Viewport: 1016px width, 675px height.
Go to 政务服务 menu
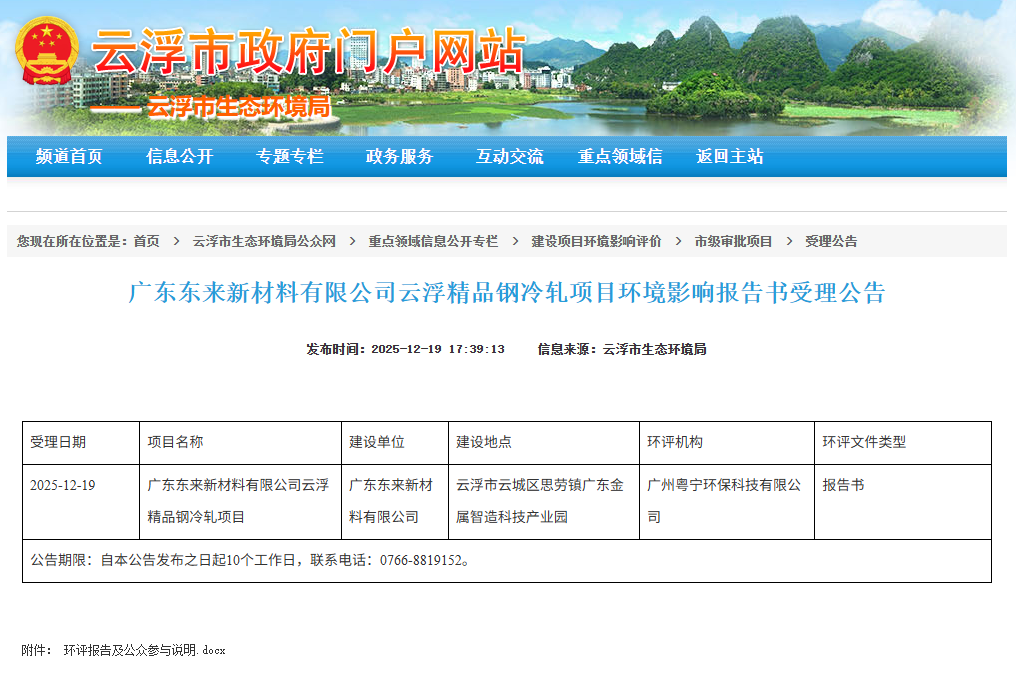[399, 156]
